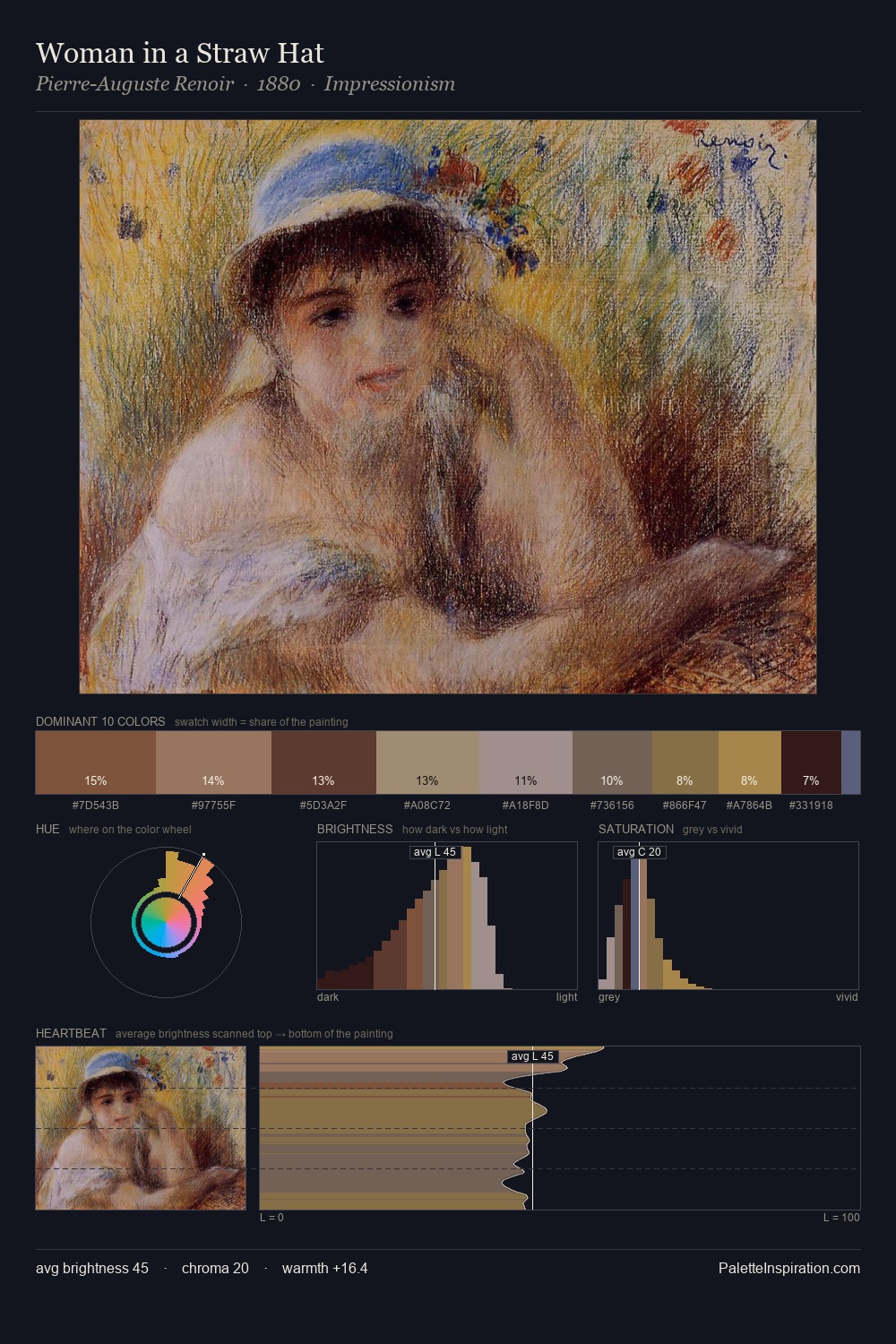Viewport: 896px width, 1344px height.
Task: Click the #A08C72 hex label
Action: coord(427,806)
